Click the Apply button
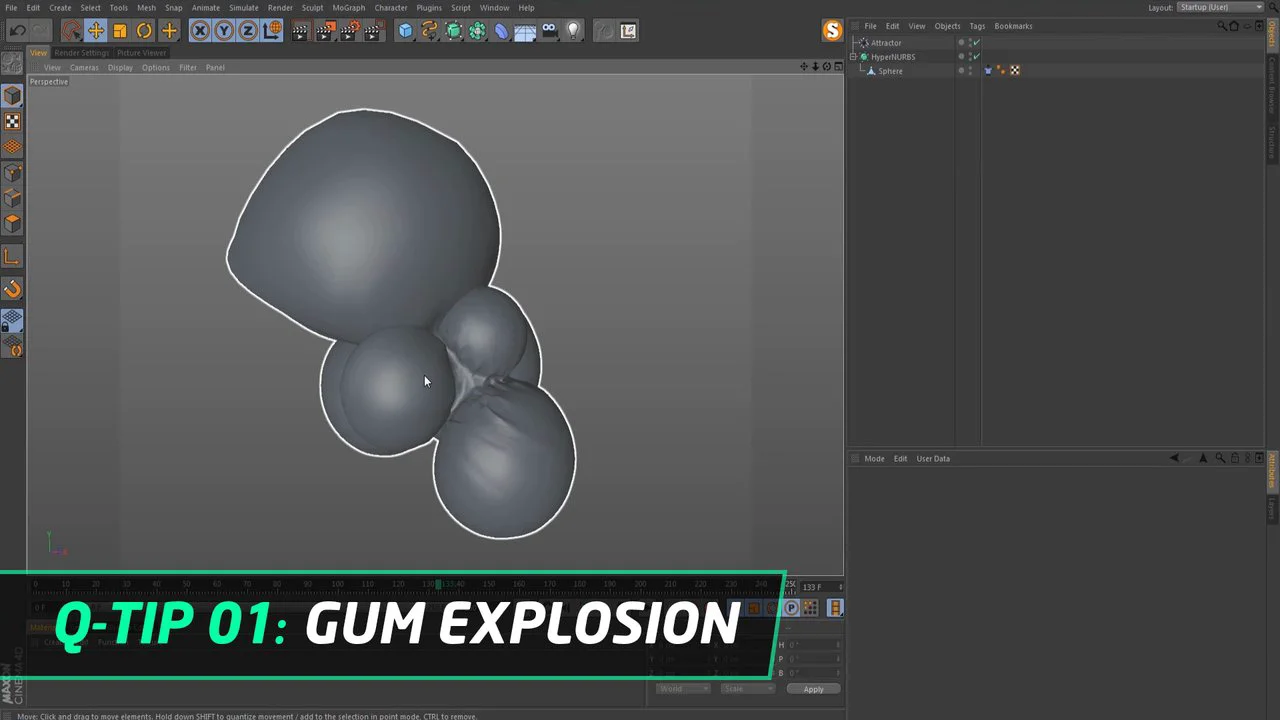1280x720 pixels. (x=813, y=689)
